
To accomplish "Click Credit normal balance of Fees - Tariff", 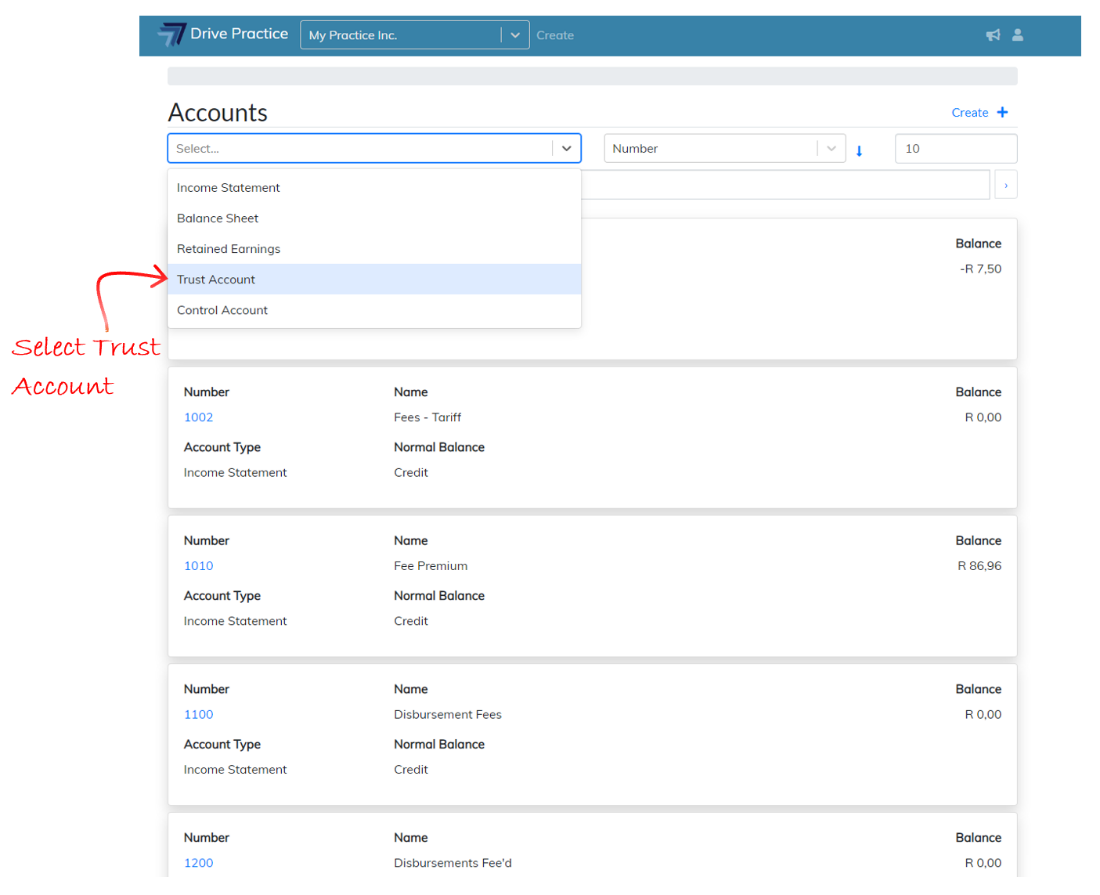I will pos(410,473).
